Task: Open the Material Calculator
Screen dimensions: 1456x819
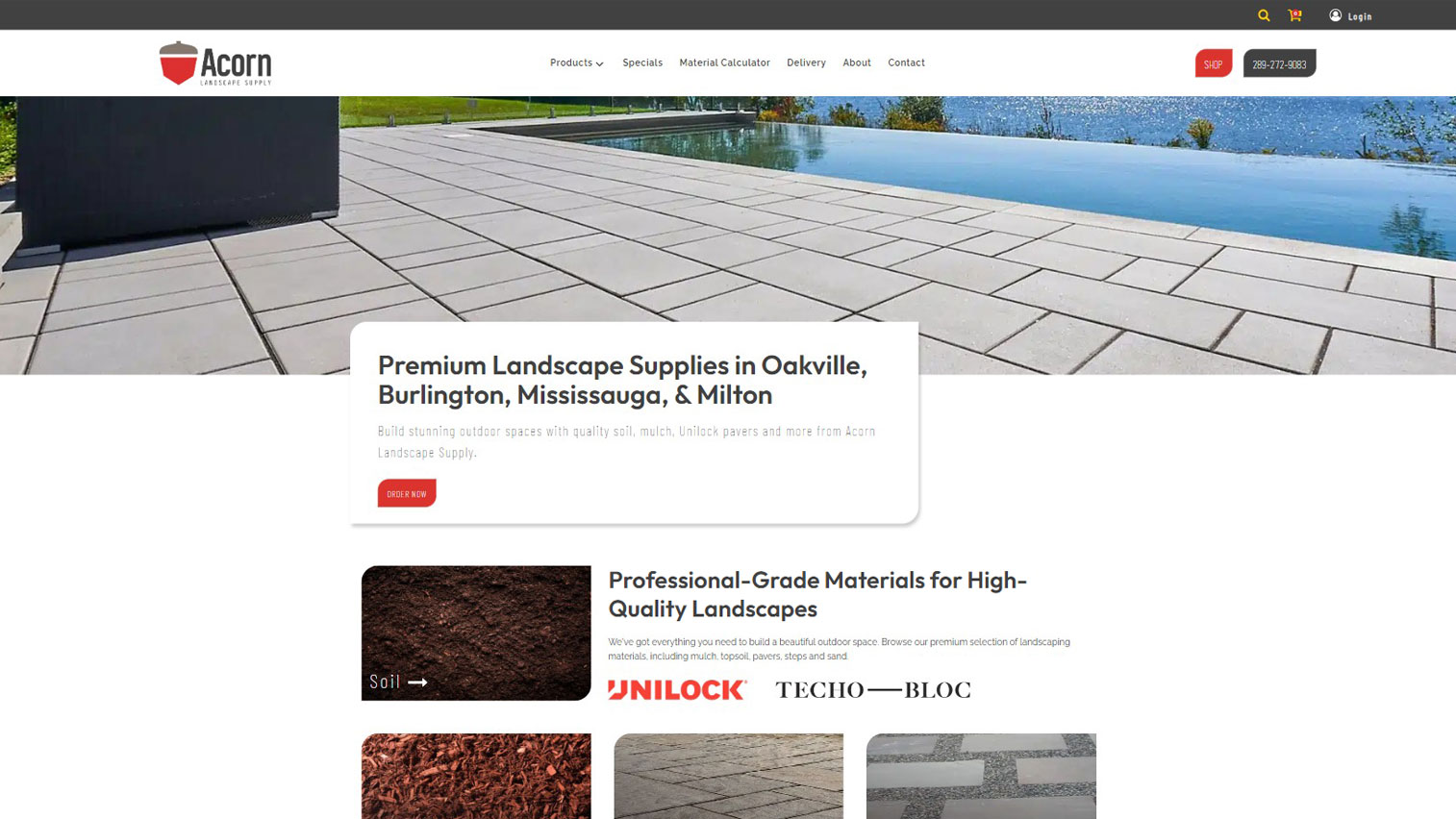Action: coord(724,62)
